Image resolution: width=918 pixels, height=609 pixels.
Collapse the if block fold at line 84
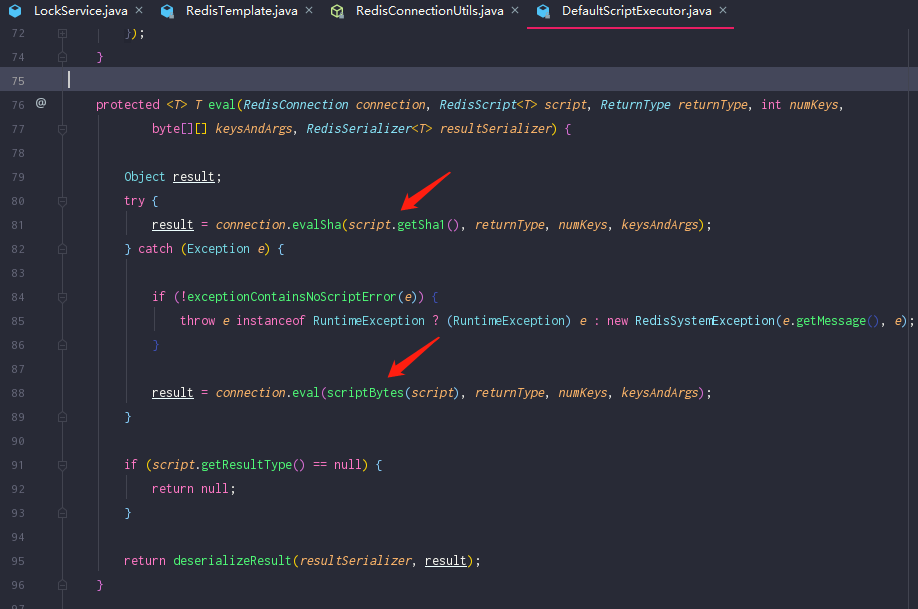point(62,296)
